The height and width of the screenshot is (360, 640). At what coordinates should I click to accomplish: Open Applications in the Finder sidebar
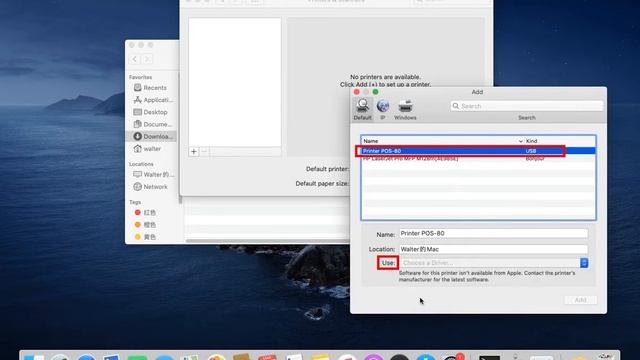(152, 100)
